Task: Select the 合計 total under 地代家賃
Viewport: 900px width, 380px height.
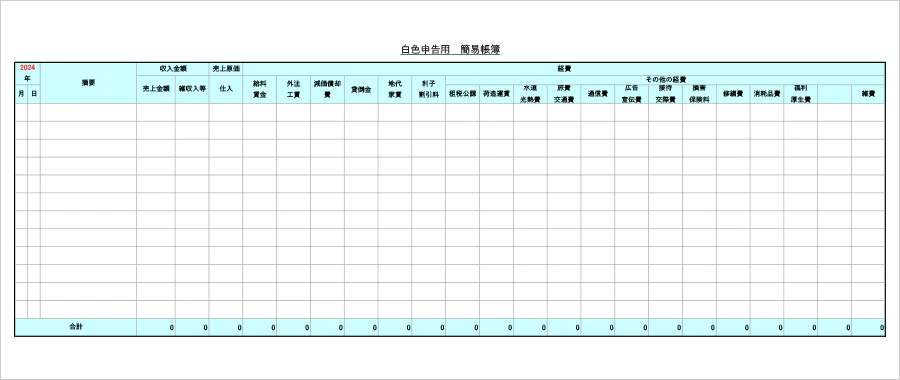Action: [x=395, y=327]
